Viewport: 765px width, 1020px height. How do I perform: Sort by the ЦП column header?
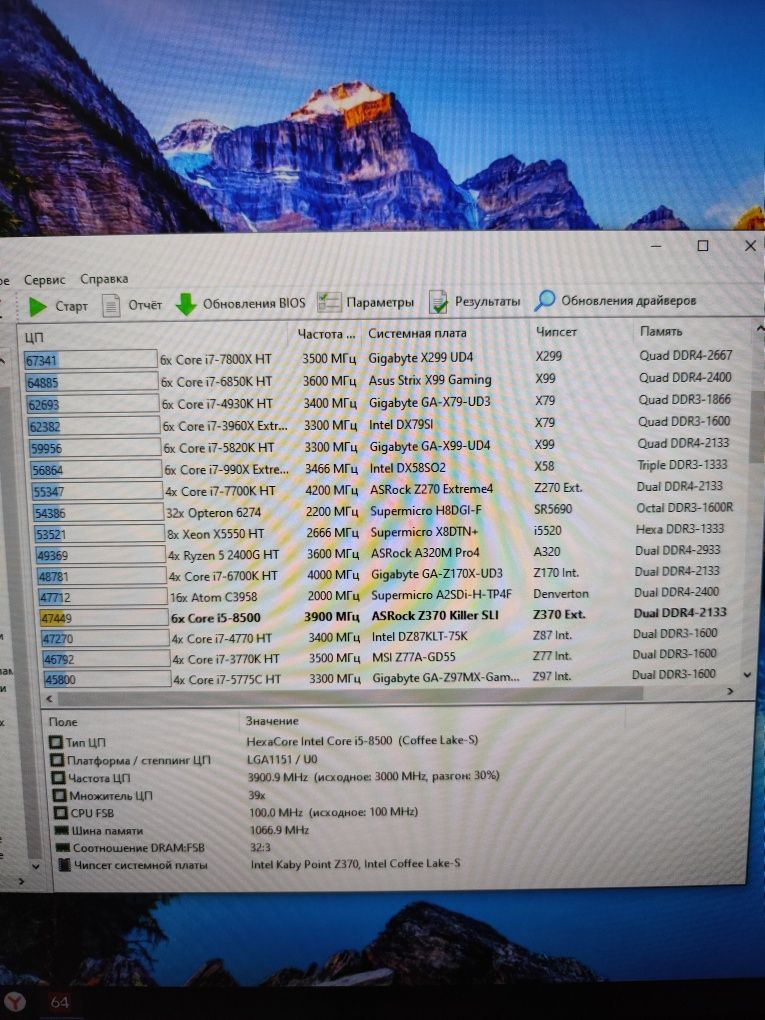click(34, 337)
